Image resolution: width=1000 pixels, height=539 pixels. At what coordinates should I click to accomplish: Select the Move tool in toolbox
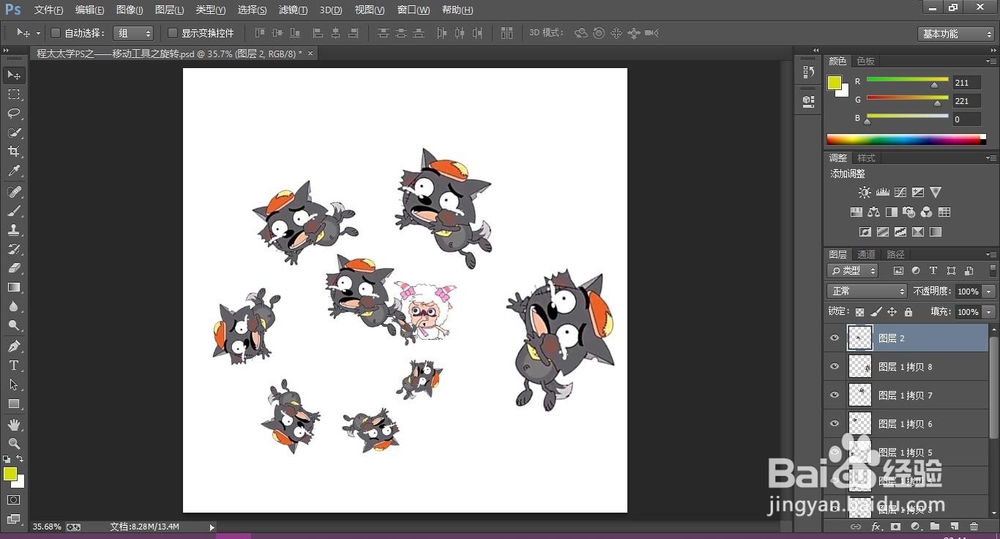pos(13,75)
